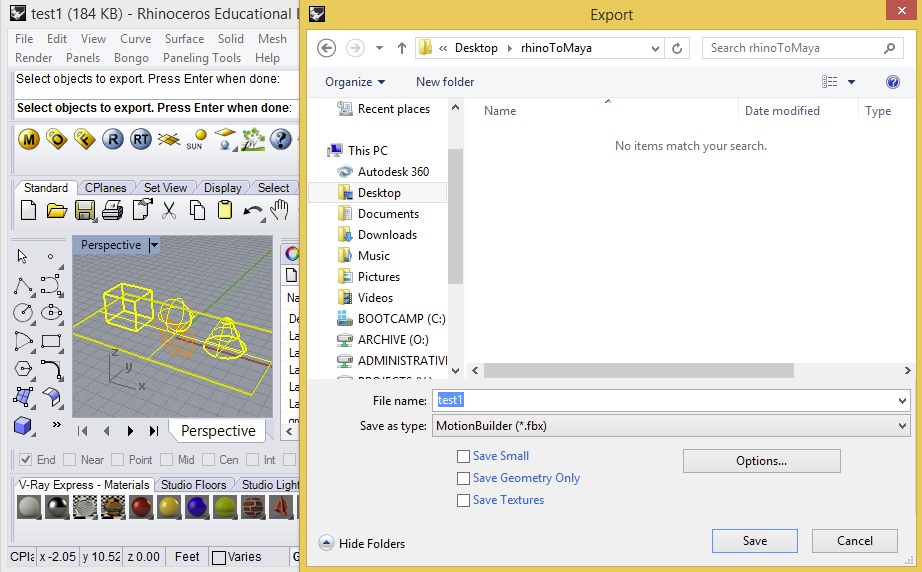This screenshot has height=572, width=922.
Task: Expand more tools chevron in Rhino sidebar
Action: [56, 424]
